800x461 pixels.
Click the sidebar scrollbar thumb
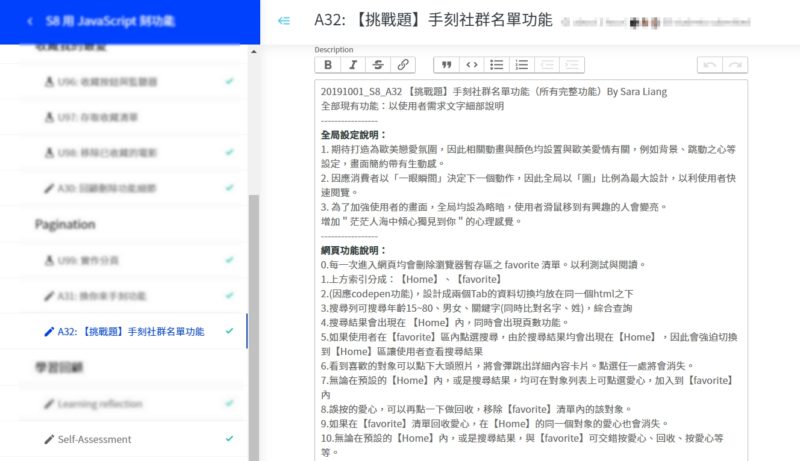click(x=254, y=327)
